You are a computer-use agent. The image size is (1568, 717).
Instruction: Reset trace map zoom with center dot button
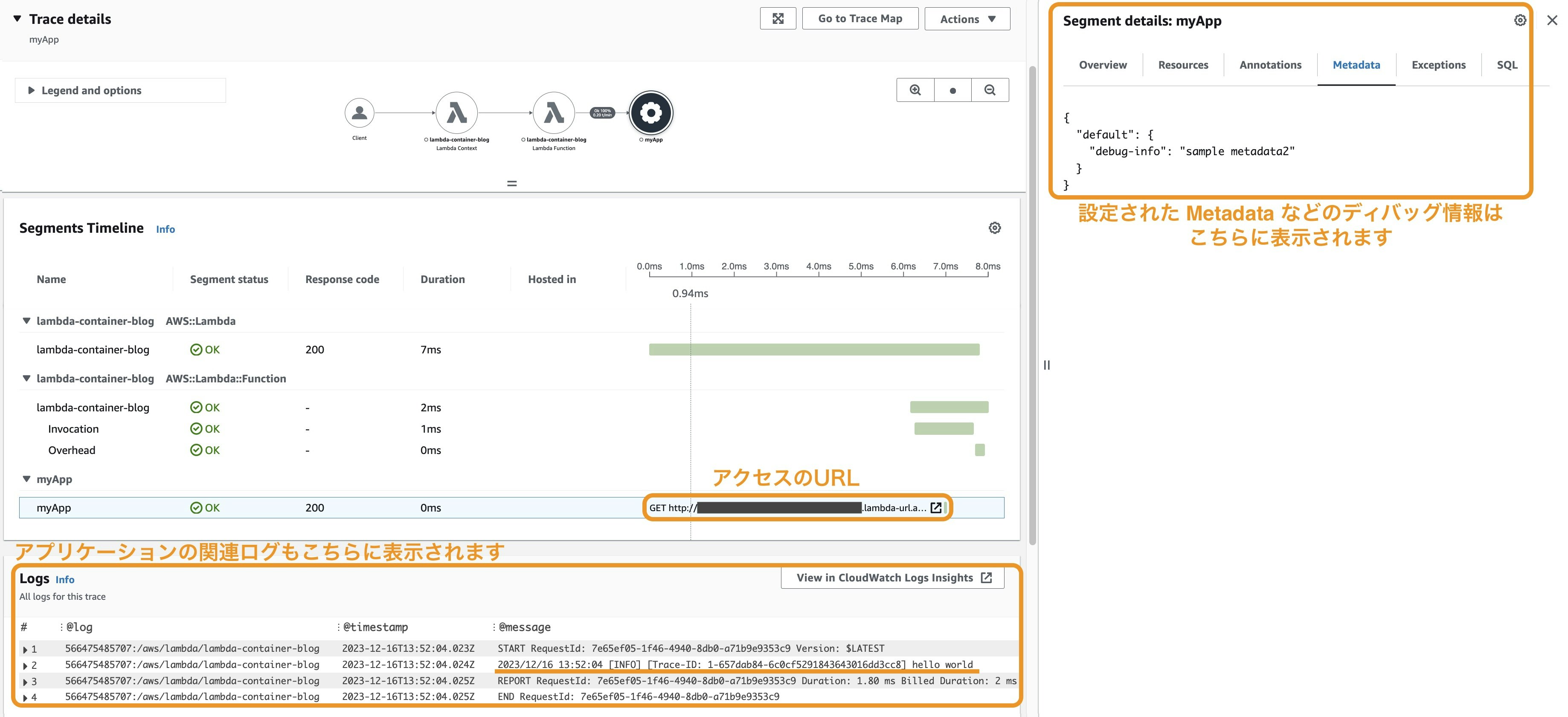pyautogui.click(x=952, y=90)
